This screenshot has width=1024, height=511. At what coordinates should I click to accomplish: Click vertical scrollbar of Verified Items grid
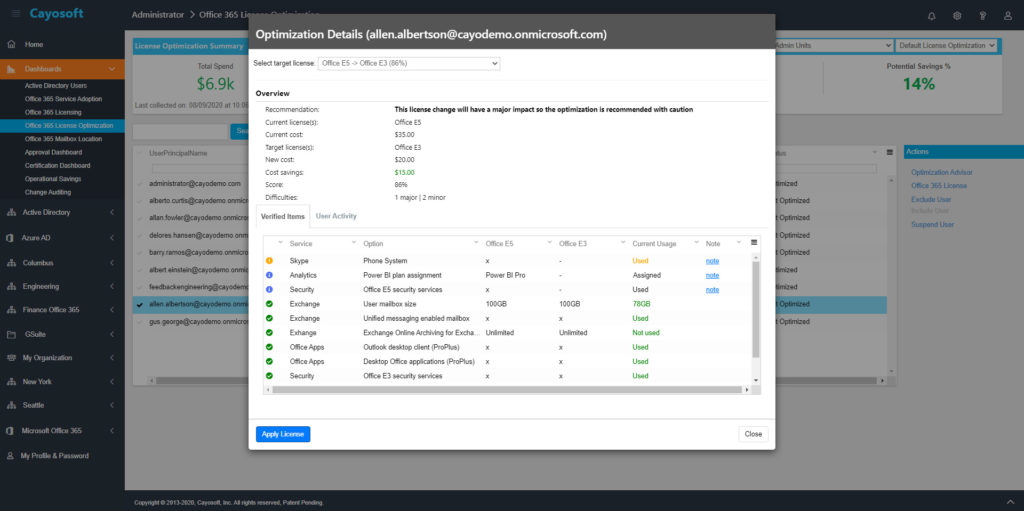tap(756, 310)
